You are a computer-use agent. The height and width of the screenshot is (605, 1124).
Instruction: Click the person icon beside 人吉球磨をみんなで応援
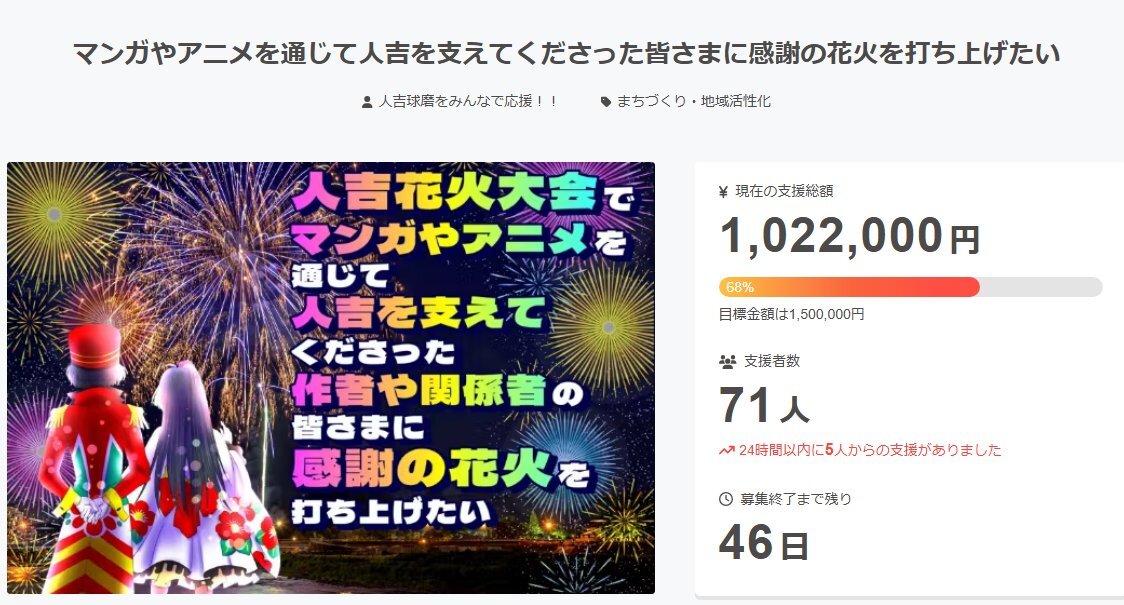tap(367, 102)
